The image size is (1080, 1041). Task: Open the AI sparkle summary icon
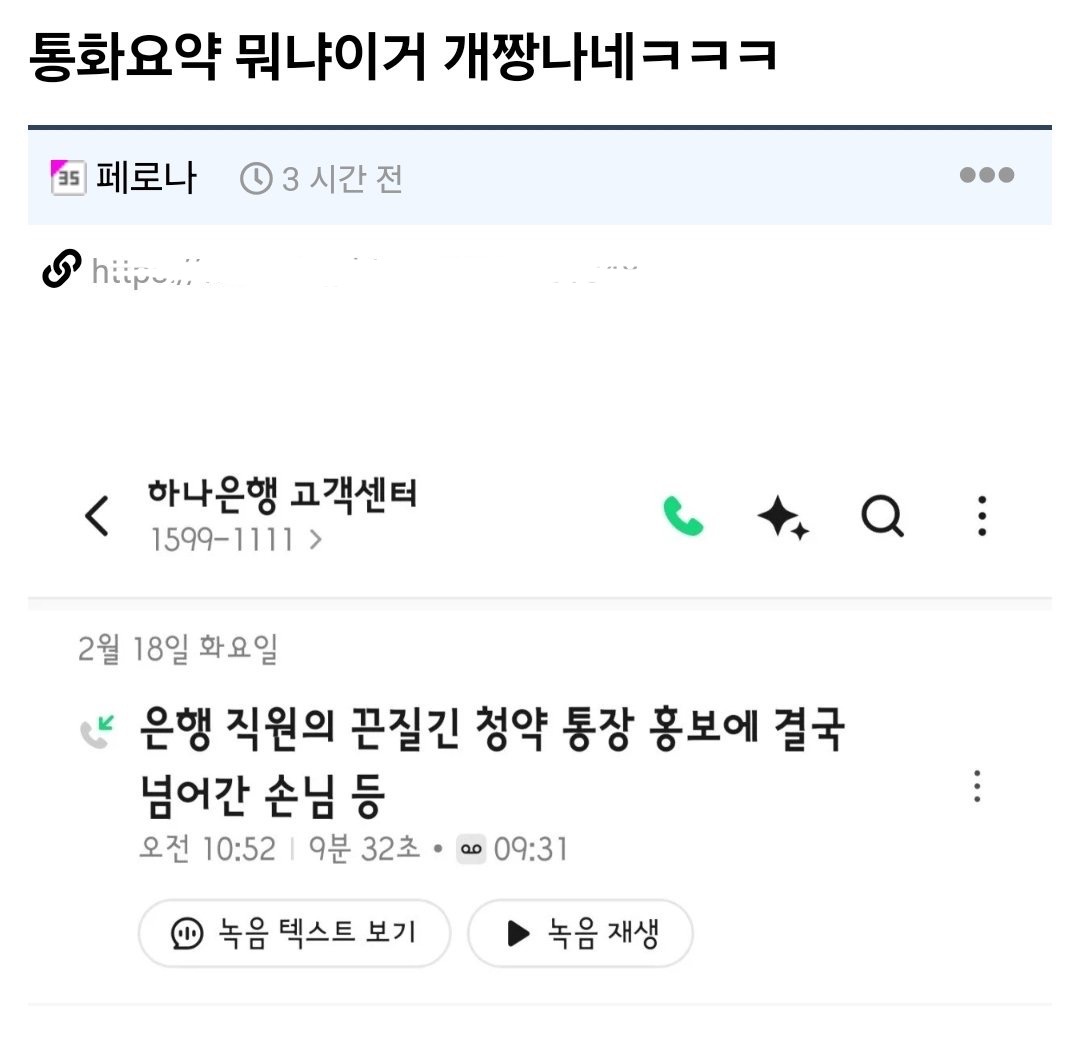click(x=782, y=517)
